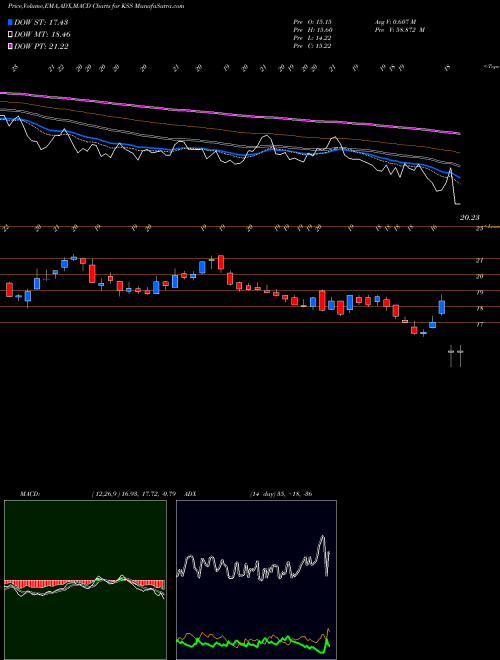The image size is (500, 660).
Task: Click the MACD (12,26,9) values text
Action: click(133, 494)
